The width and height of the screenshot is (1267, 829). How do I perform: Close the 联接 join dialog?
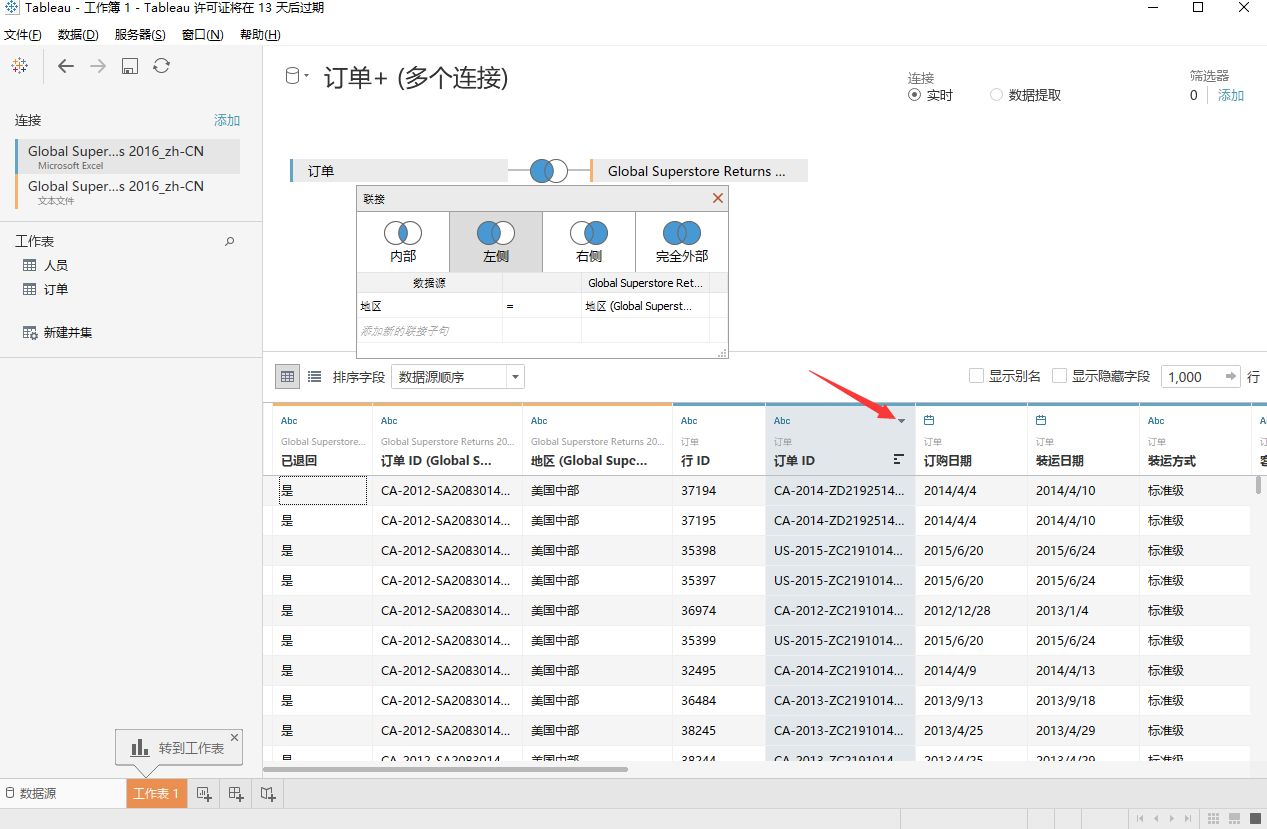[718, 198]
